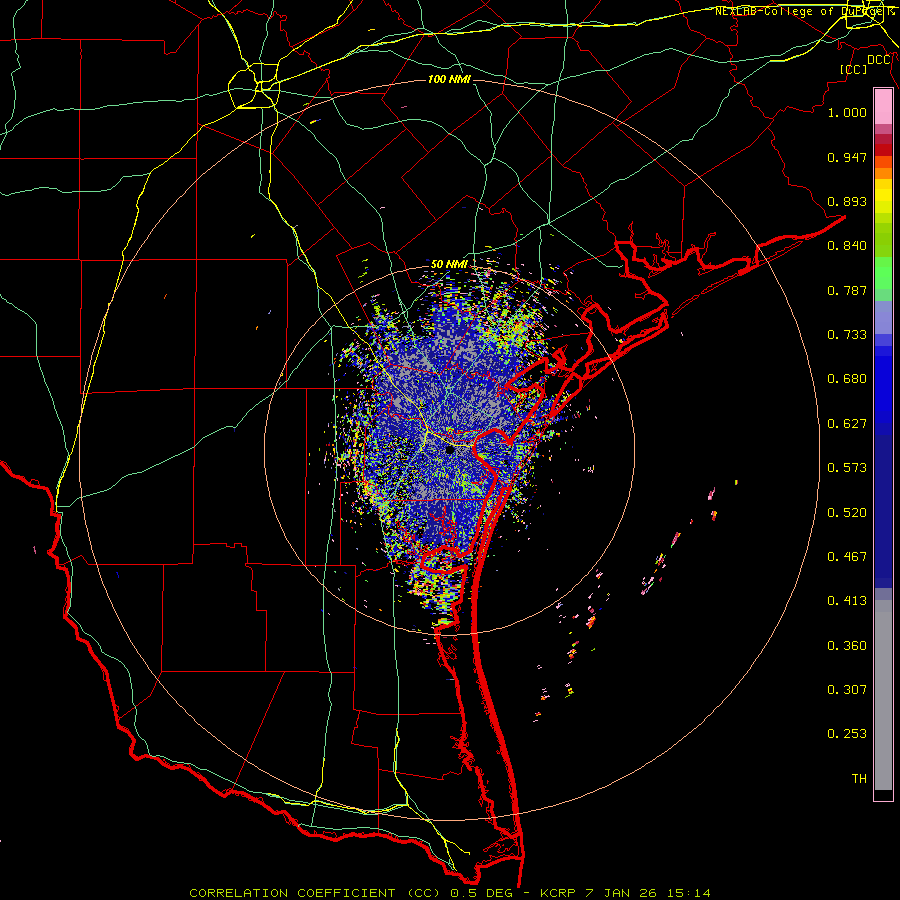Click the black radar site dot at the map center
Screen dimensions: 900x900
(450, 450)
